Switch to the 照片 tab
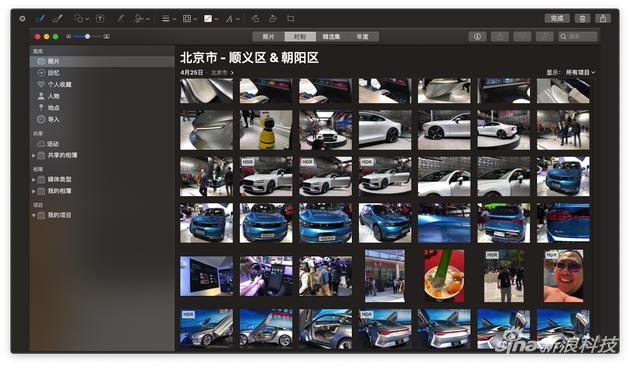 268,37
